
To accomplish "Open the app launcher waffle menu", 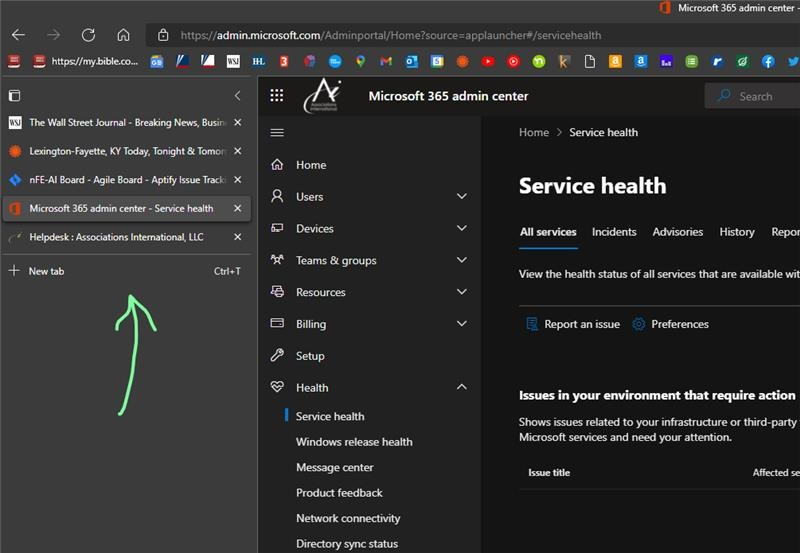I will coord(277,95).
